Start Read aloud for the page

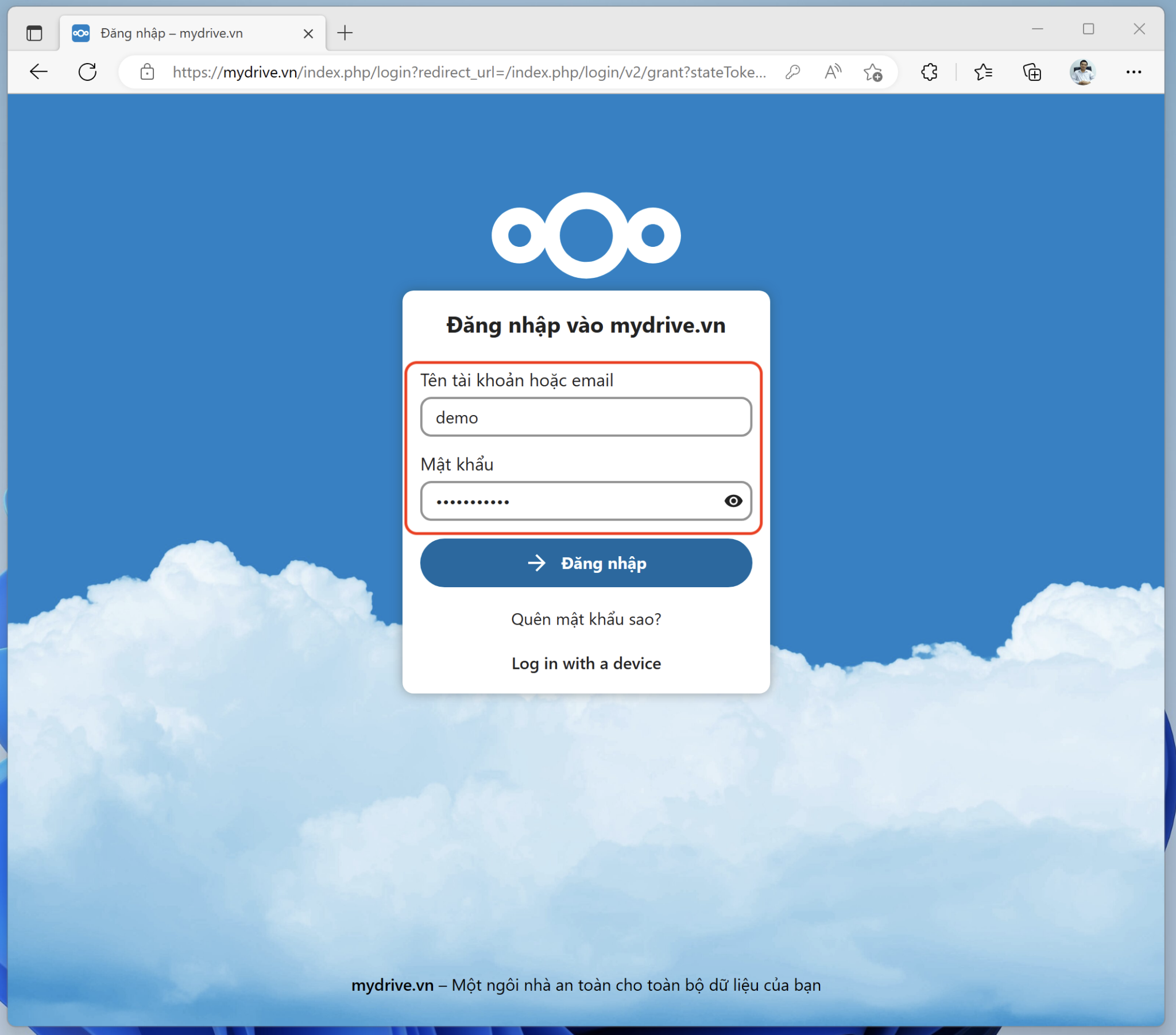click(833, 71)
